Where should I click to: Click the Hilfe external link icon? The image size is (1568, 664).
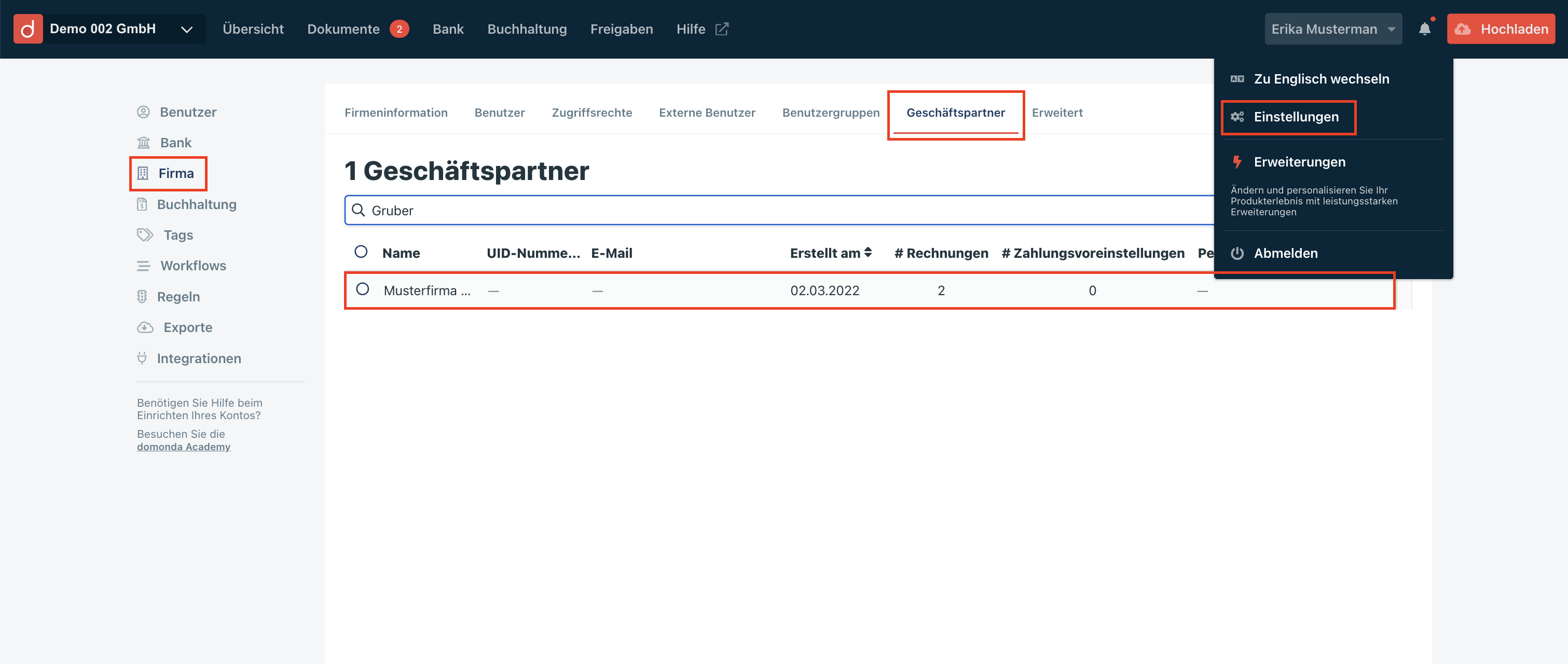(x=722, y=29)
